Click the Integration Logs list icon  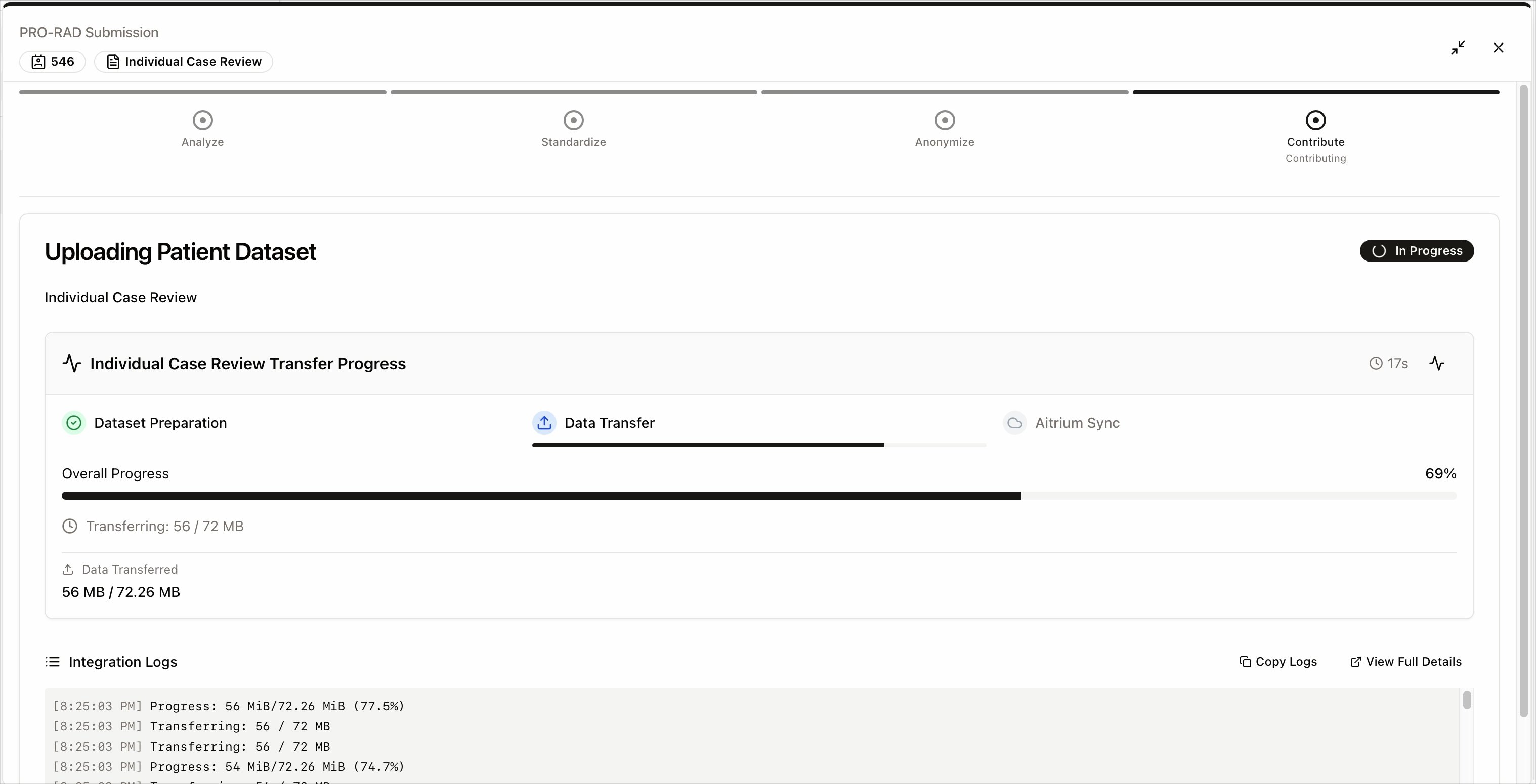point(53,662)
